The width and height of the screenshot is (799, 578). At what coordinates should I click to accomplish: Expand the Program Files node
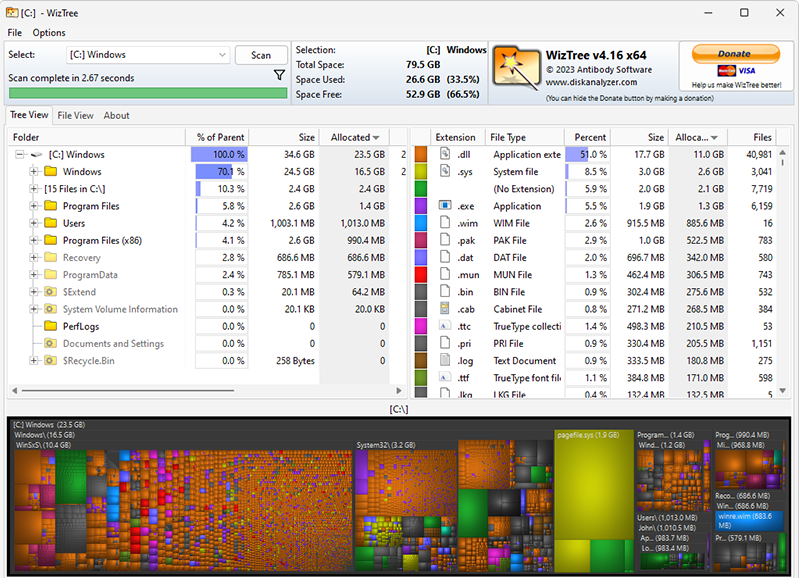[34, 206]
